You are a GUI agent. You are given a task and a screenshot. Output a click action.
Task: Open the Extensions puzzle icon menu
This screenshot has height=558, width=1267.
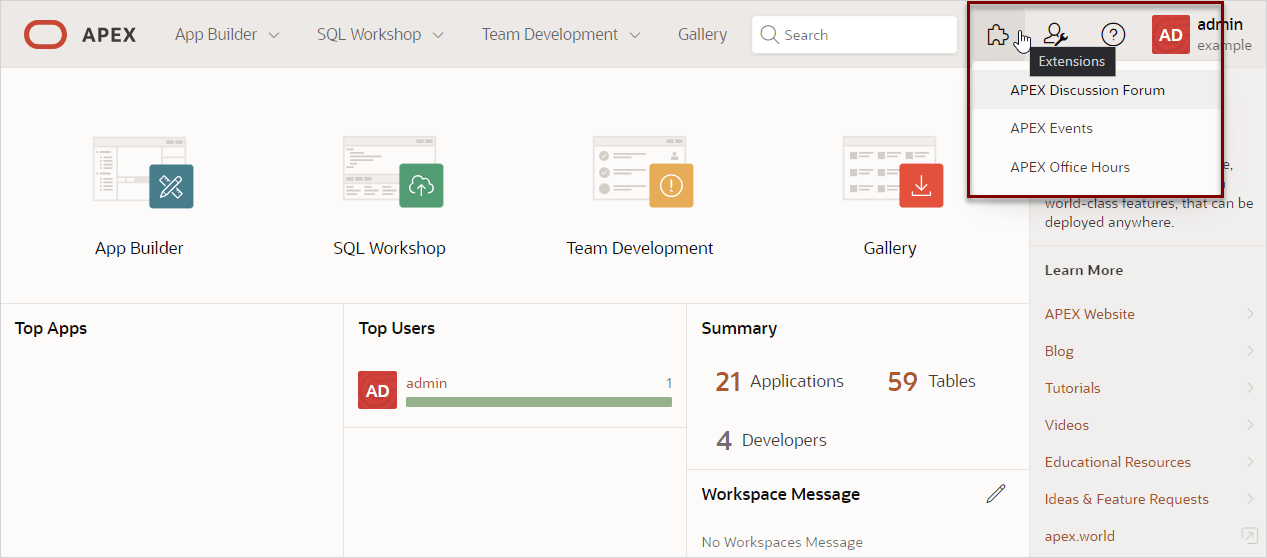997,35
